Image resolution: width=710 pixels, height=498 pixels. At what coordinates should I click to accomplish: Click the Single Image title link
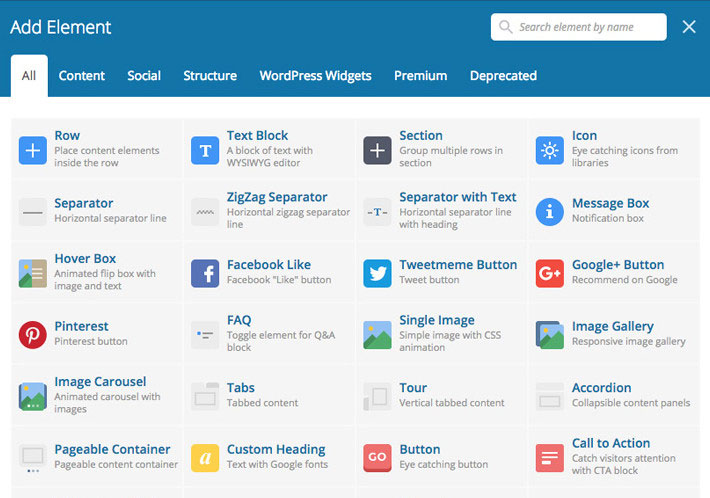coord(436,320)
